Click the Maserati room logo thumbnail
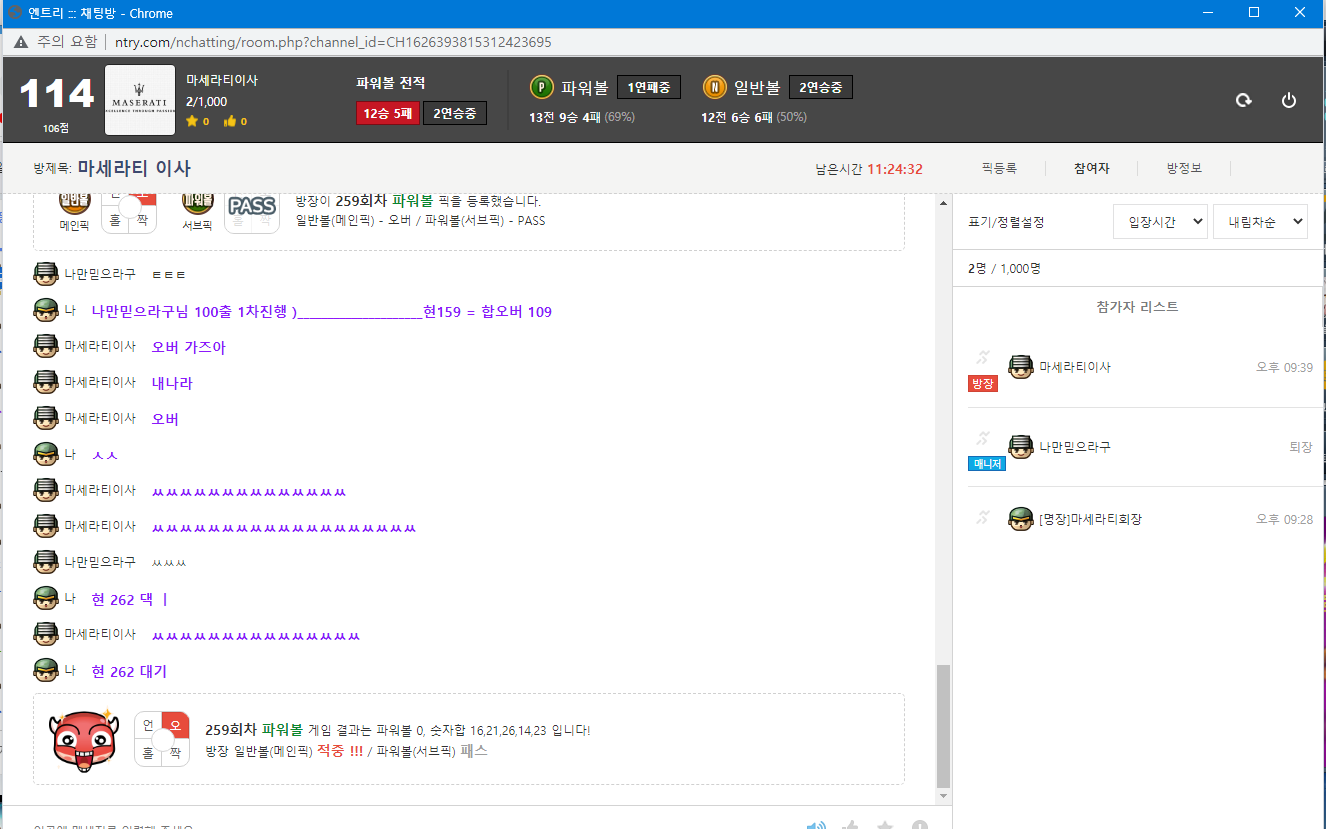The width and height of the screenshot is (1326, 829). [140, 100]
